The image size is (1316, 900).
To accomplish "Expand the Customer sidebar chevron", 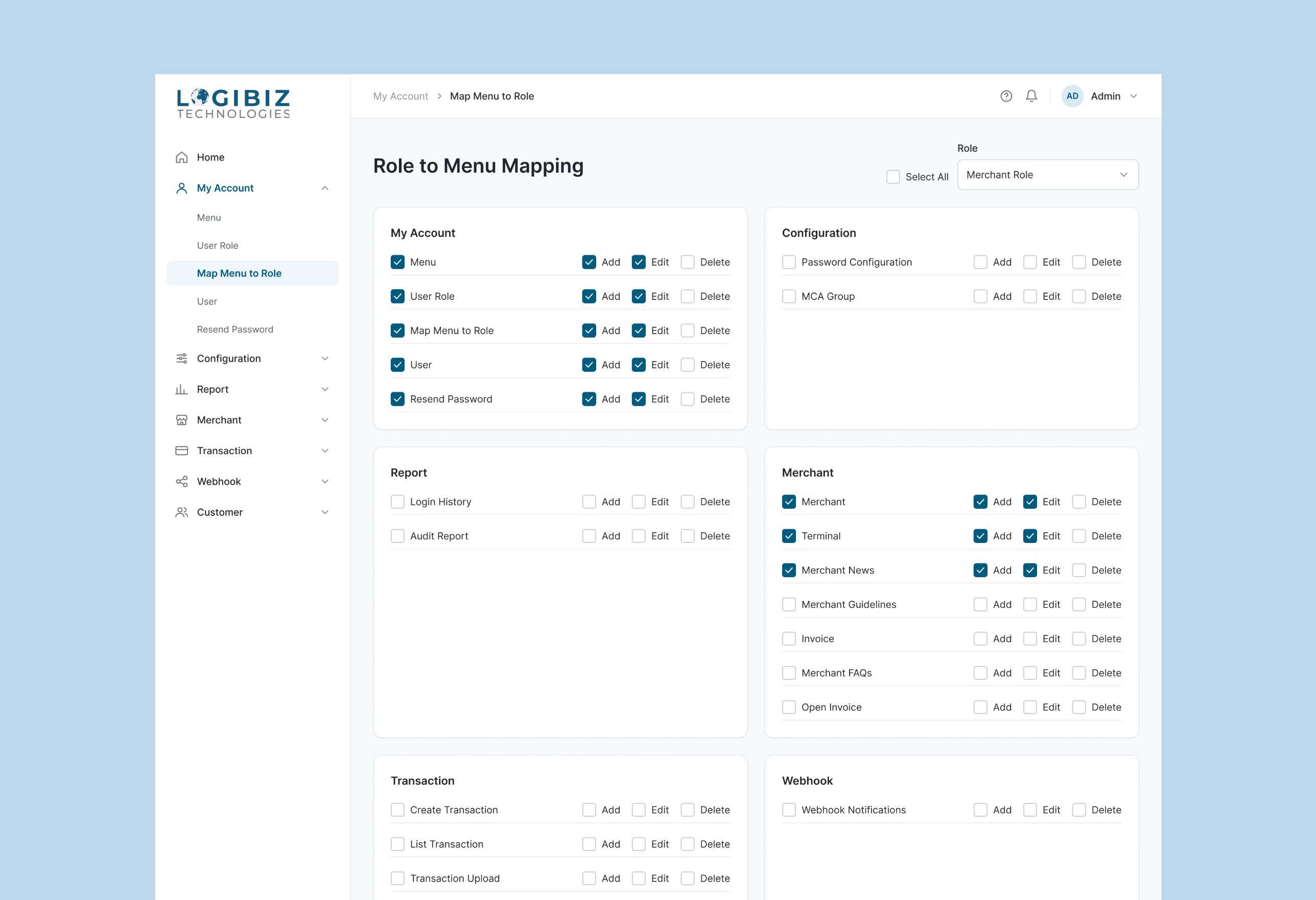I will [x=324, y=512].
